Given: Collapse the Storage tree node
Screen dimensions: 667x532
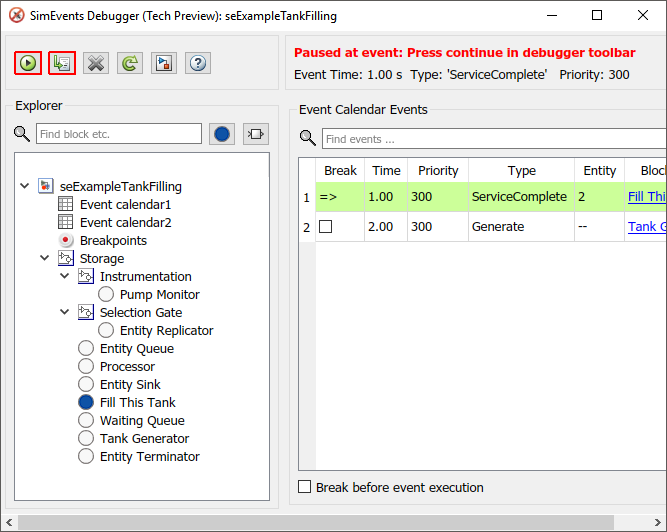Looking at the screenshot, I should (x=45, y=258).
